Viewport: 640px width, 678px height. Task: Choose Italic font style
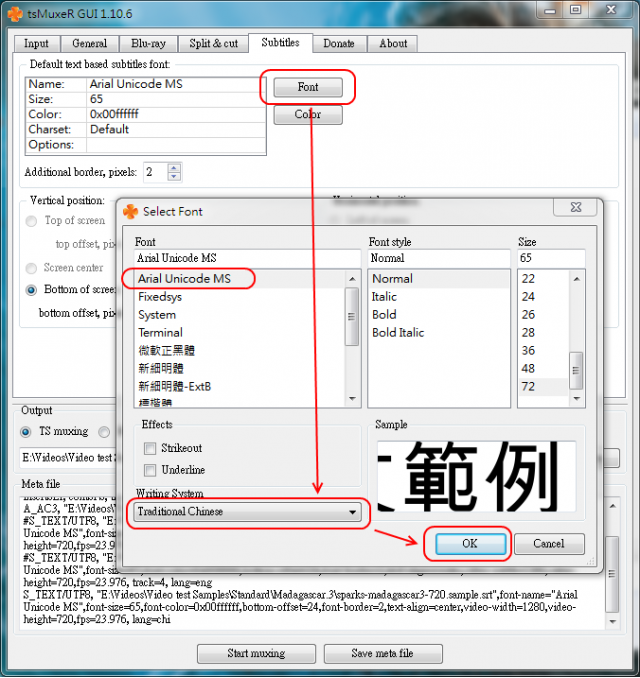pos(439,297)
